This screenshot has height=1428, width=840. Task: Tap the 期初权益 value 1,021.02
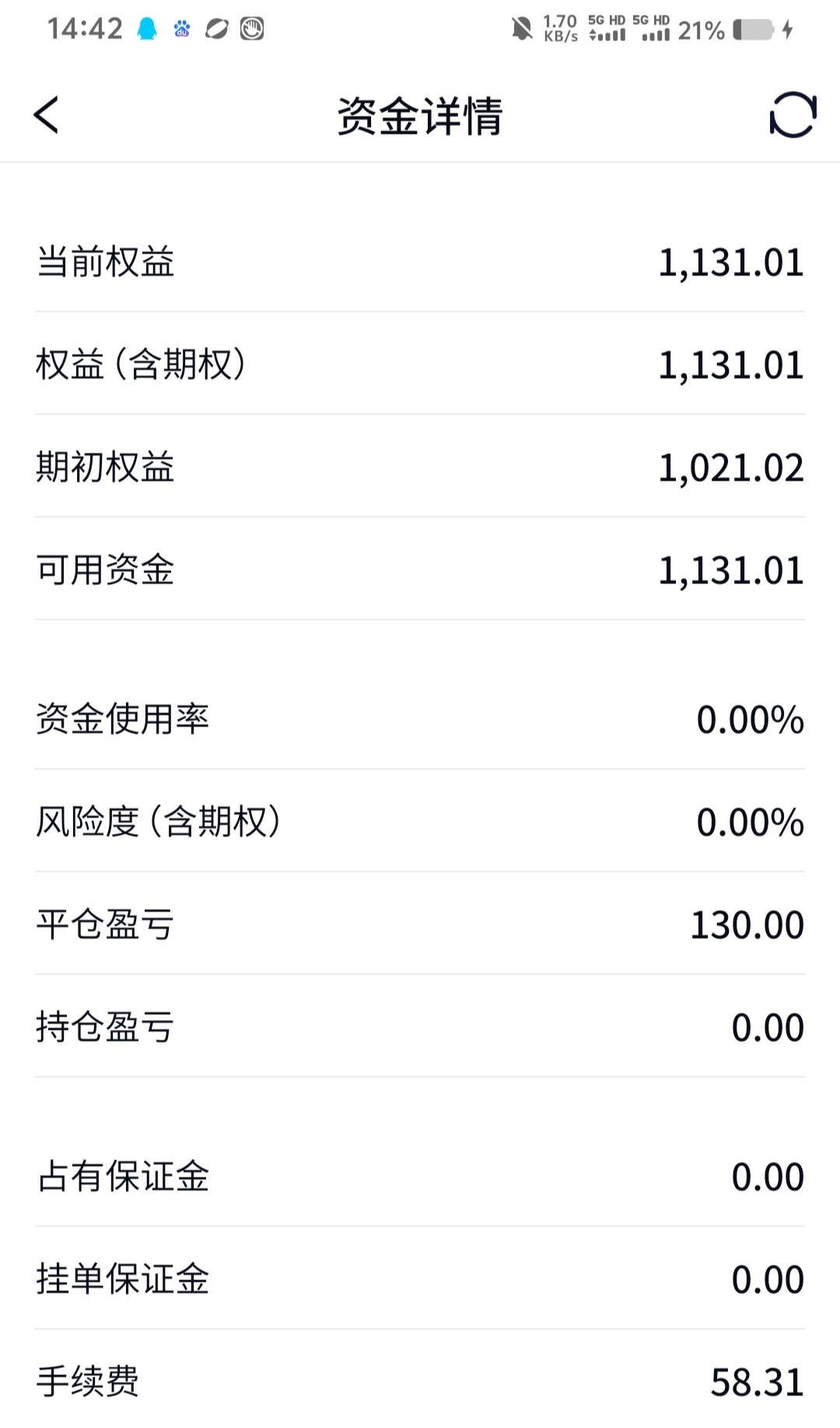point(730,467)
